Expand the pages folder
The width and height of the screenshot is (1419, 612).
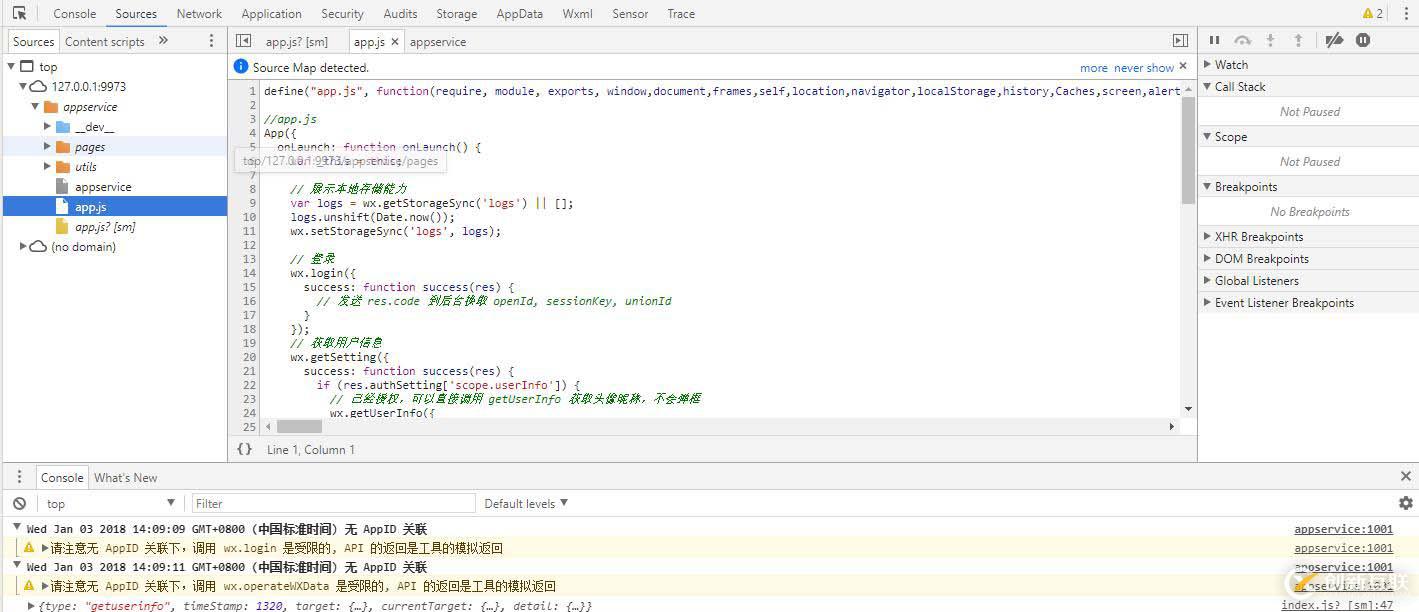click(x=47, y=147)
